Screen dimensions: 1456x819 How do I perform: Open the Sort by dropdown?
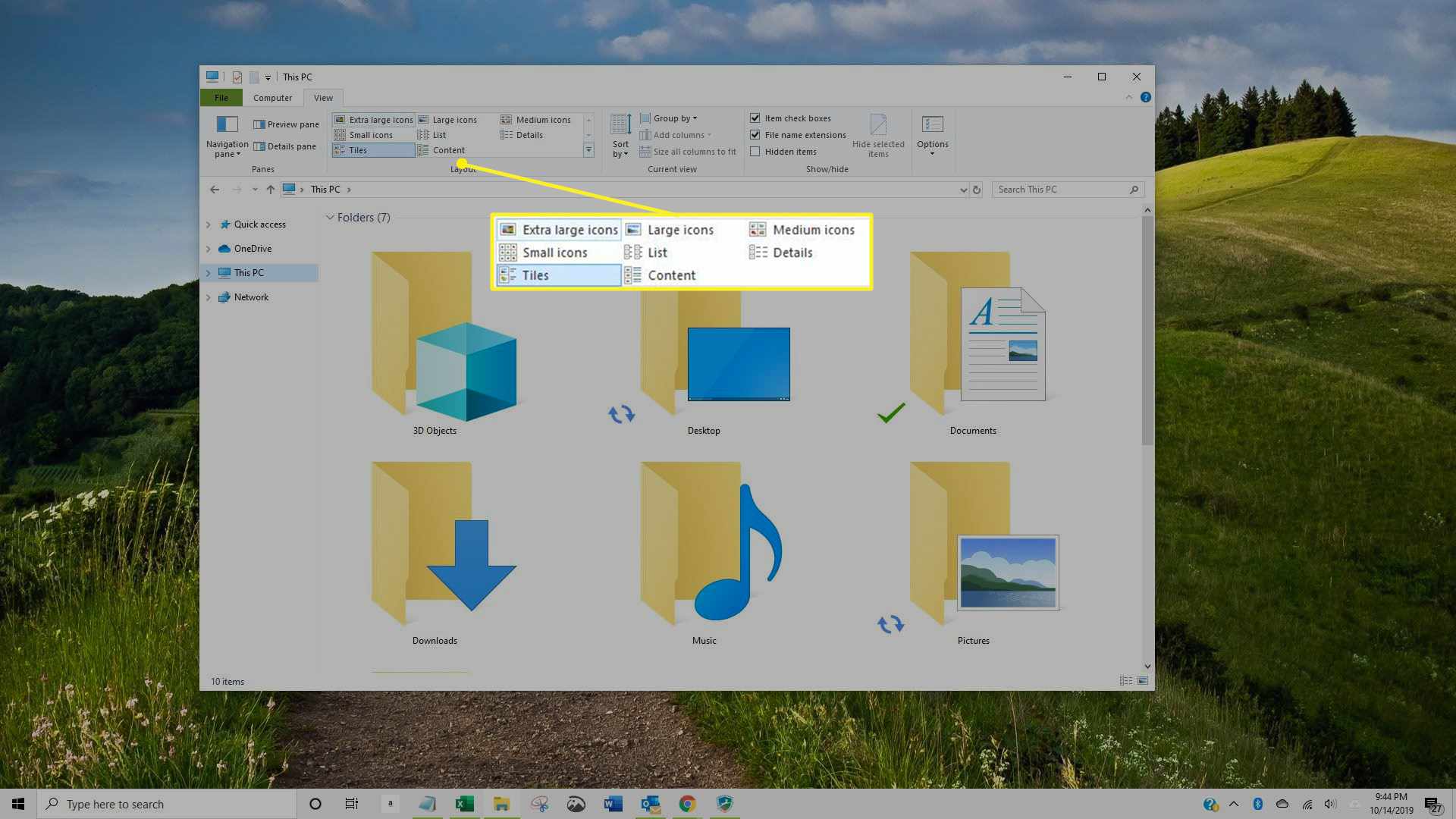click(620, 136)
